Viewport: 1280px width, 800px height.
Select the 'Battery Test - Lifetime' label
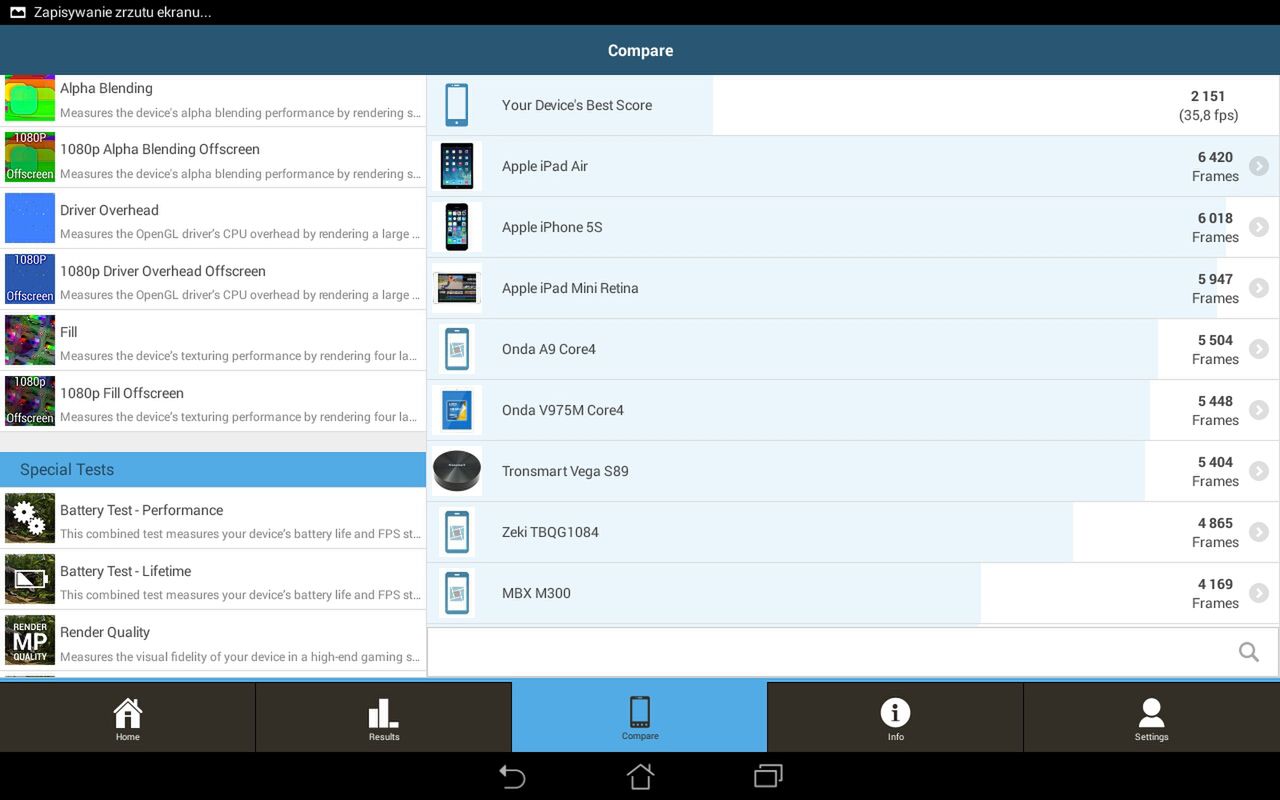pos(125,571)
